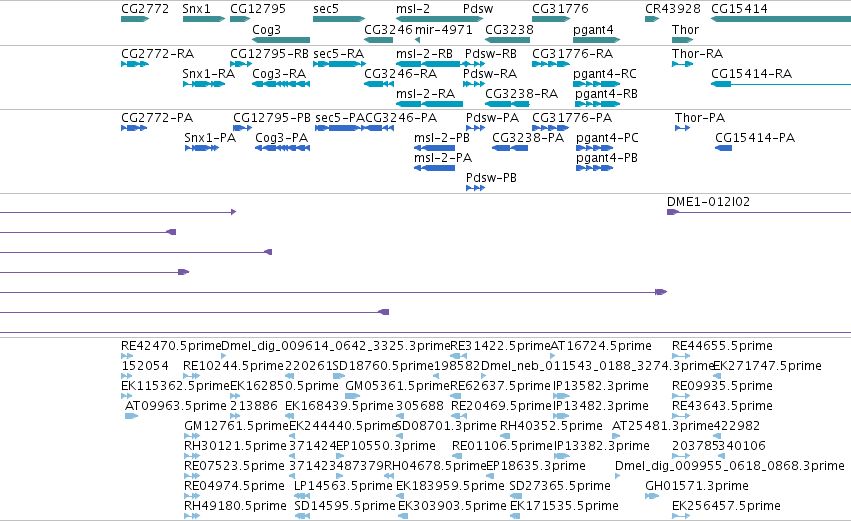Click the CG12795 gene glyph in gene track
Image resolution: width=851 pixels, height=521 pixels.
[x=240, y=19]
